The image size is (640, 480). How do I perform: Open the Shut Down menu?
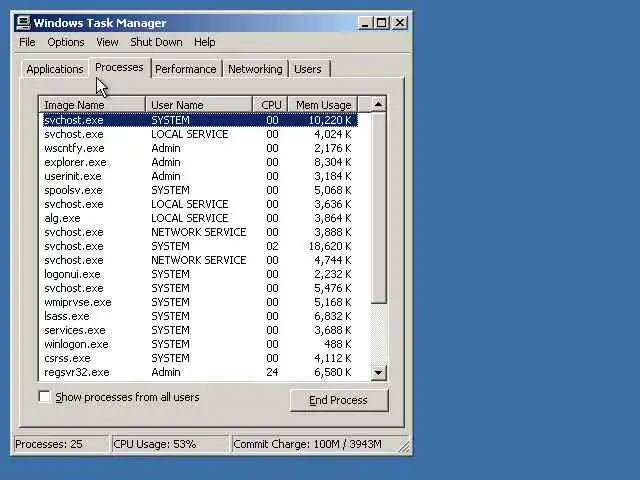156,42
